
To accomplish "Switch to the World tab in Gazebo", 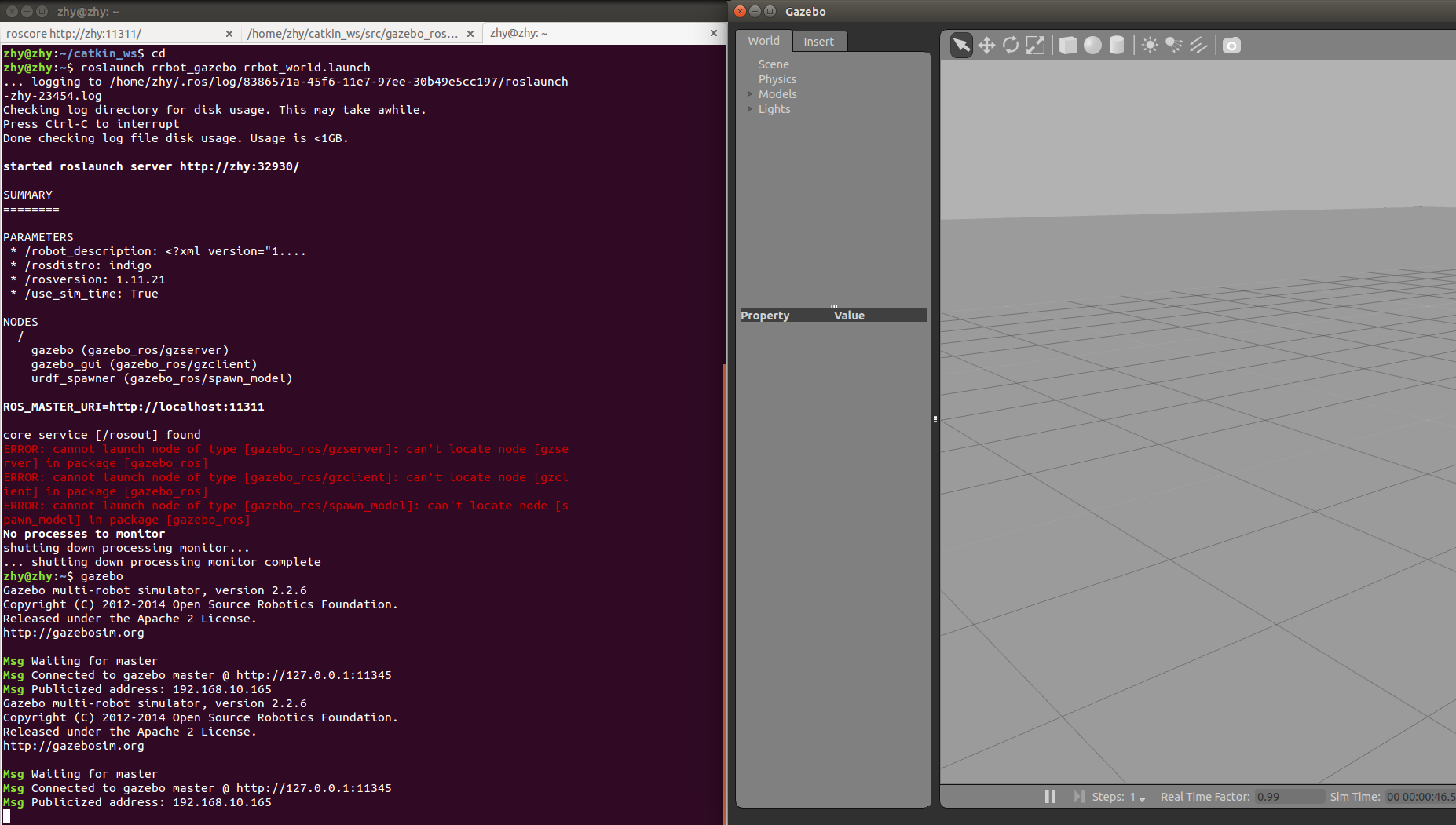I will pyautogui.click(x=763, y=41).
